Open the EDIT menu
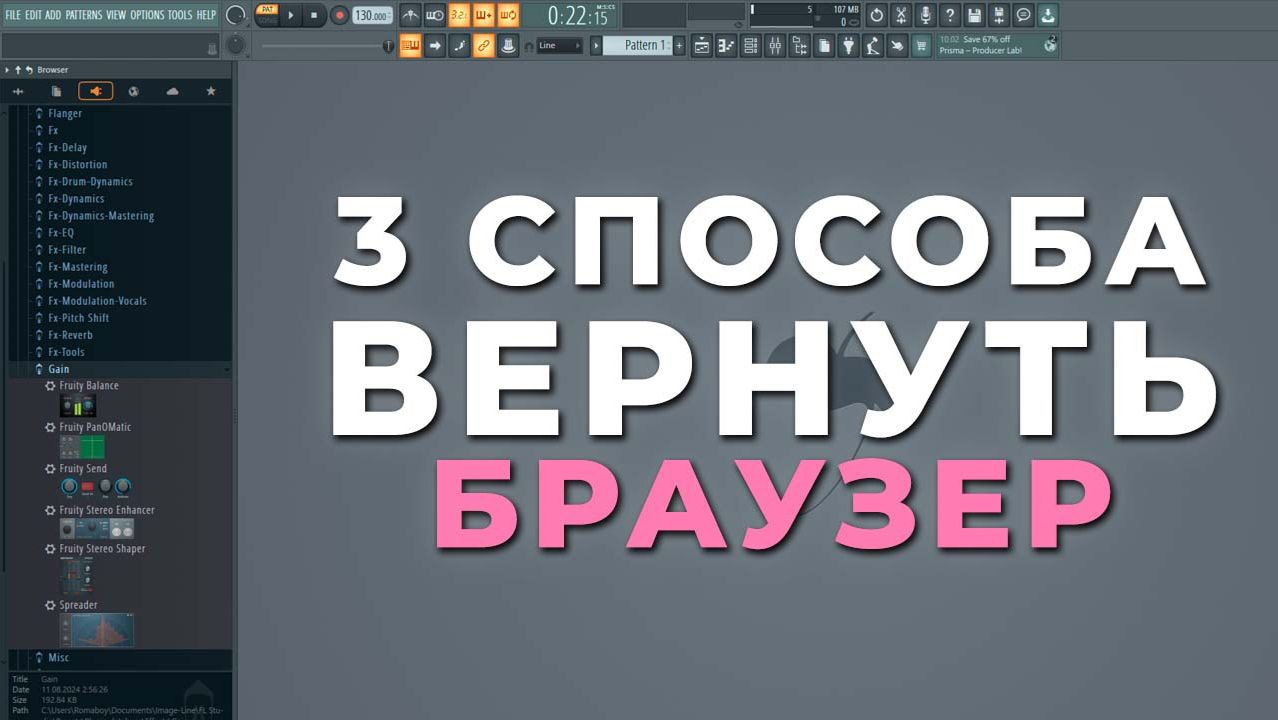Viewport: 1278px width, 720px height. 34,15
